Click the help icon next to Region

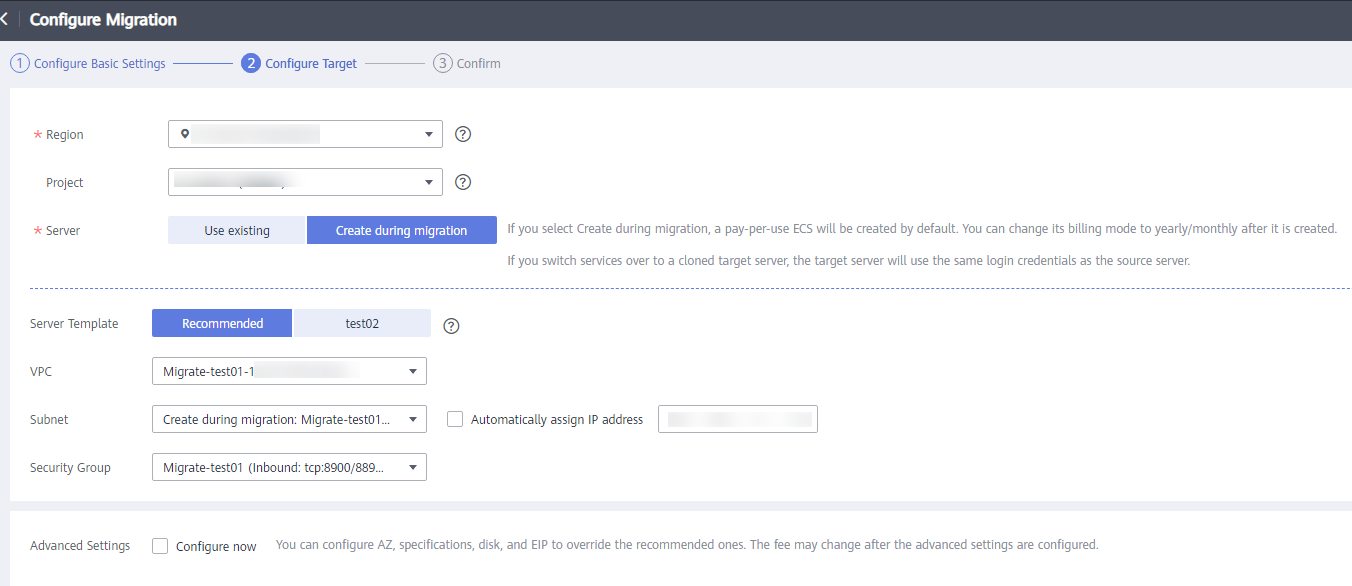[462, 134]
